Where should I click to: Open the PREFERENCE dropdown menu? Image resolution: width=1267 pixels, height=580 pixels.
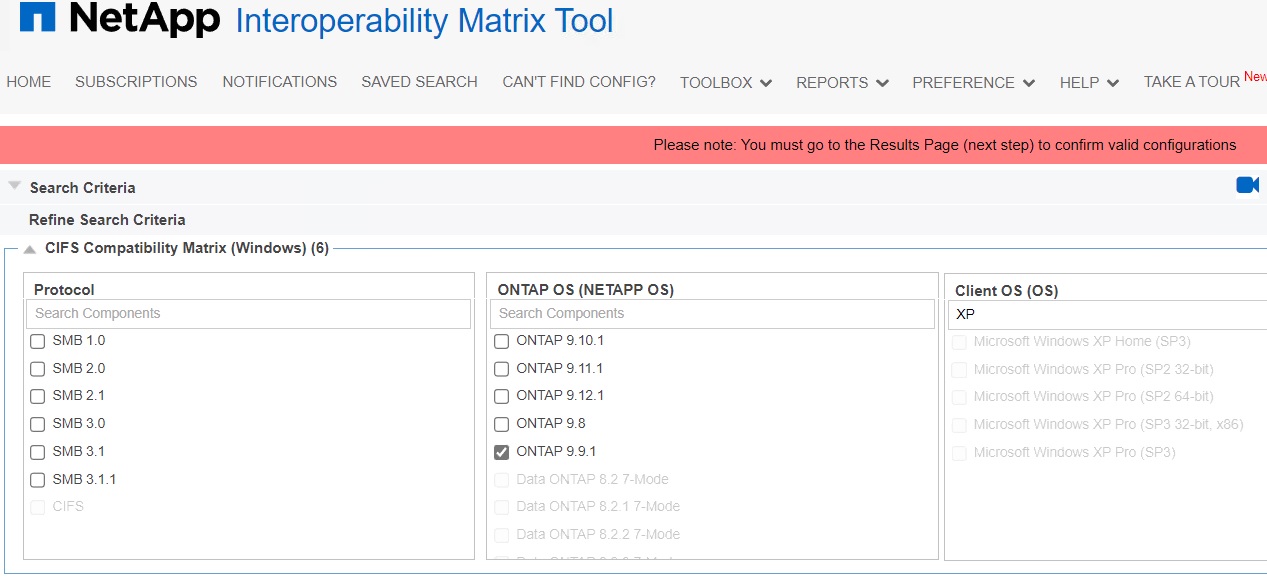(x=972, y=82)
